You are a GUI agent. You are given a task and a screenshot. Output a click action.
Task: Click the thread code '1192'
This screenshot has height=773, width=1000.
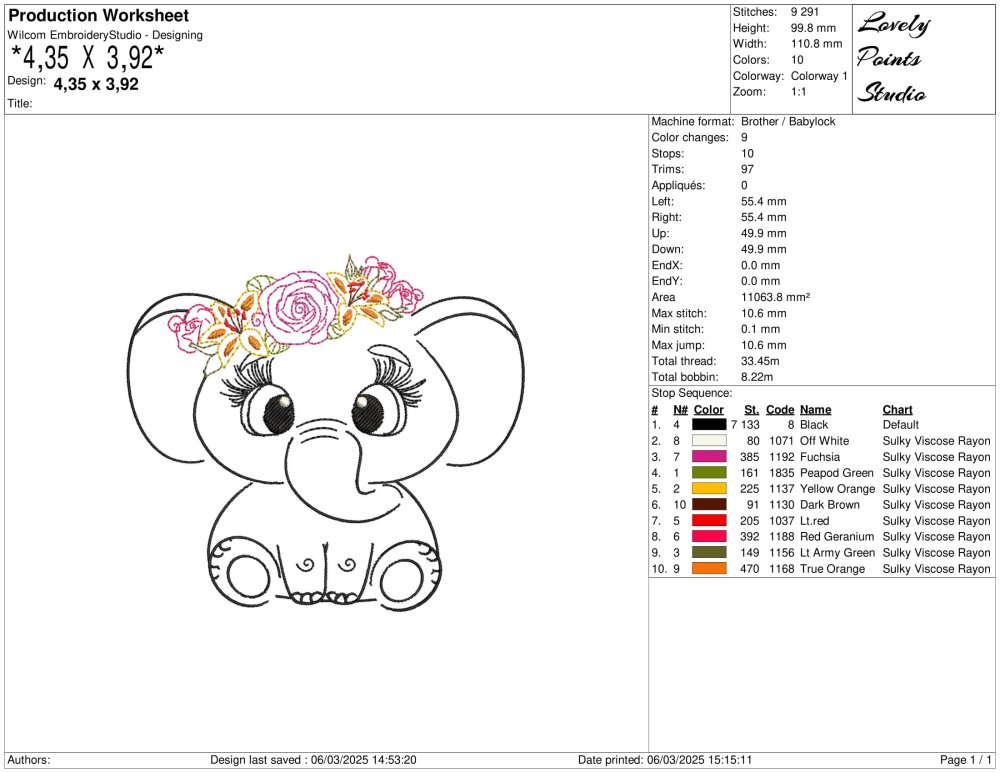pos(781,457)
